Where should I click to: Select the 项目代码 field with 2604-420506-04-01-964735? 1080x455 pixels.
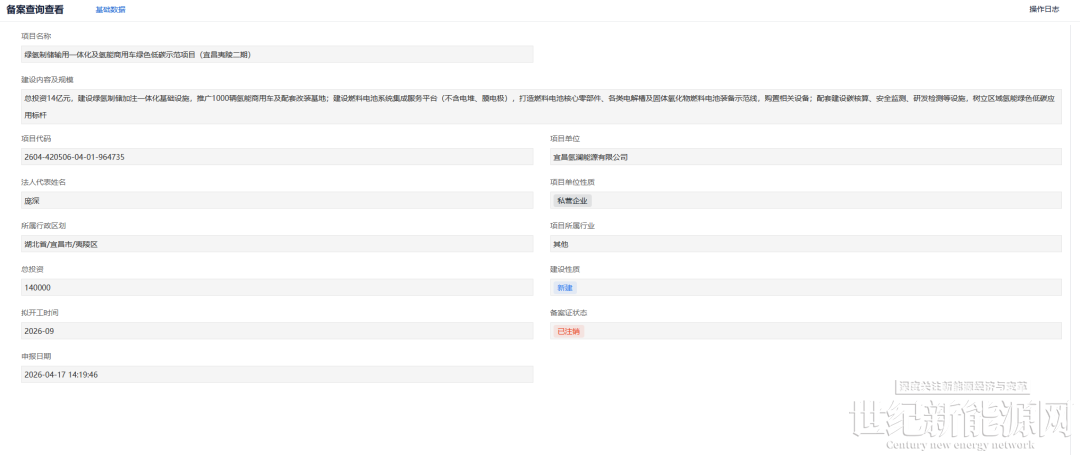click(277, 157)
